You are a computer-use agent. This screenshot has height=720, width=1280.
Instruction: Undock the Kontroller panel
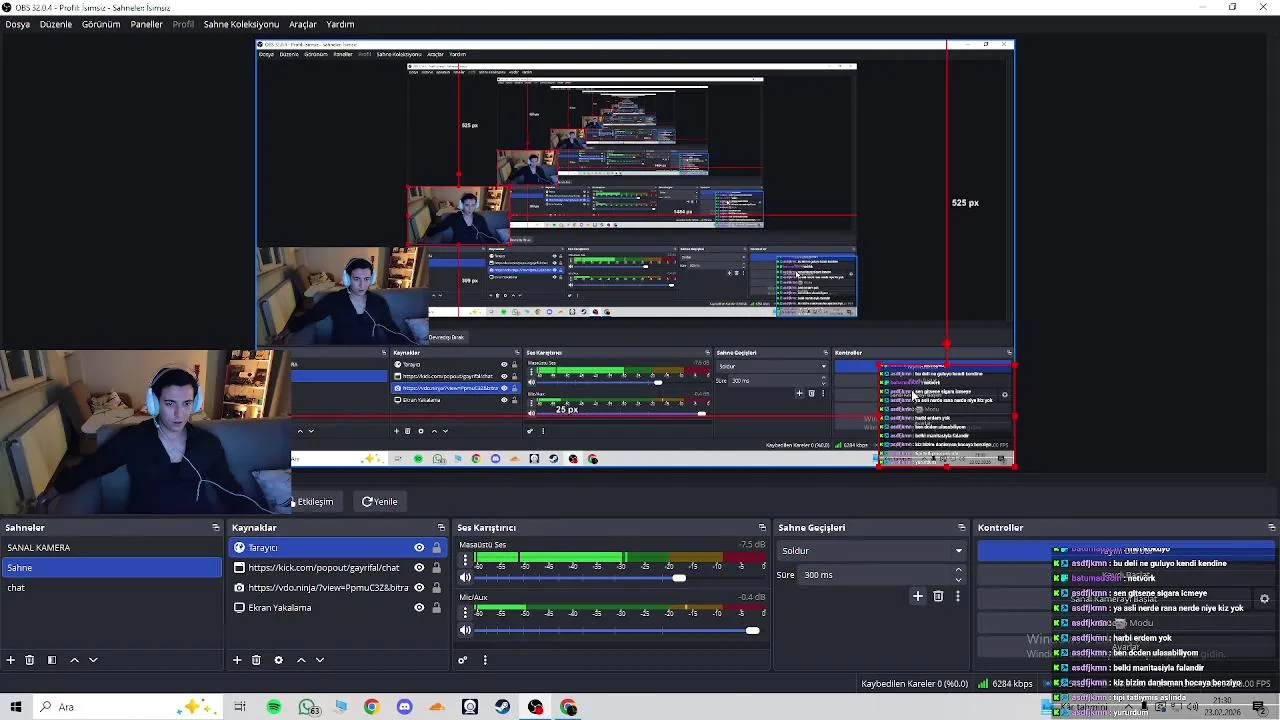pos(1271,528)
